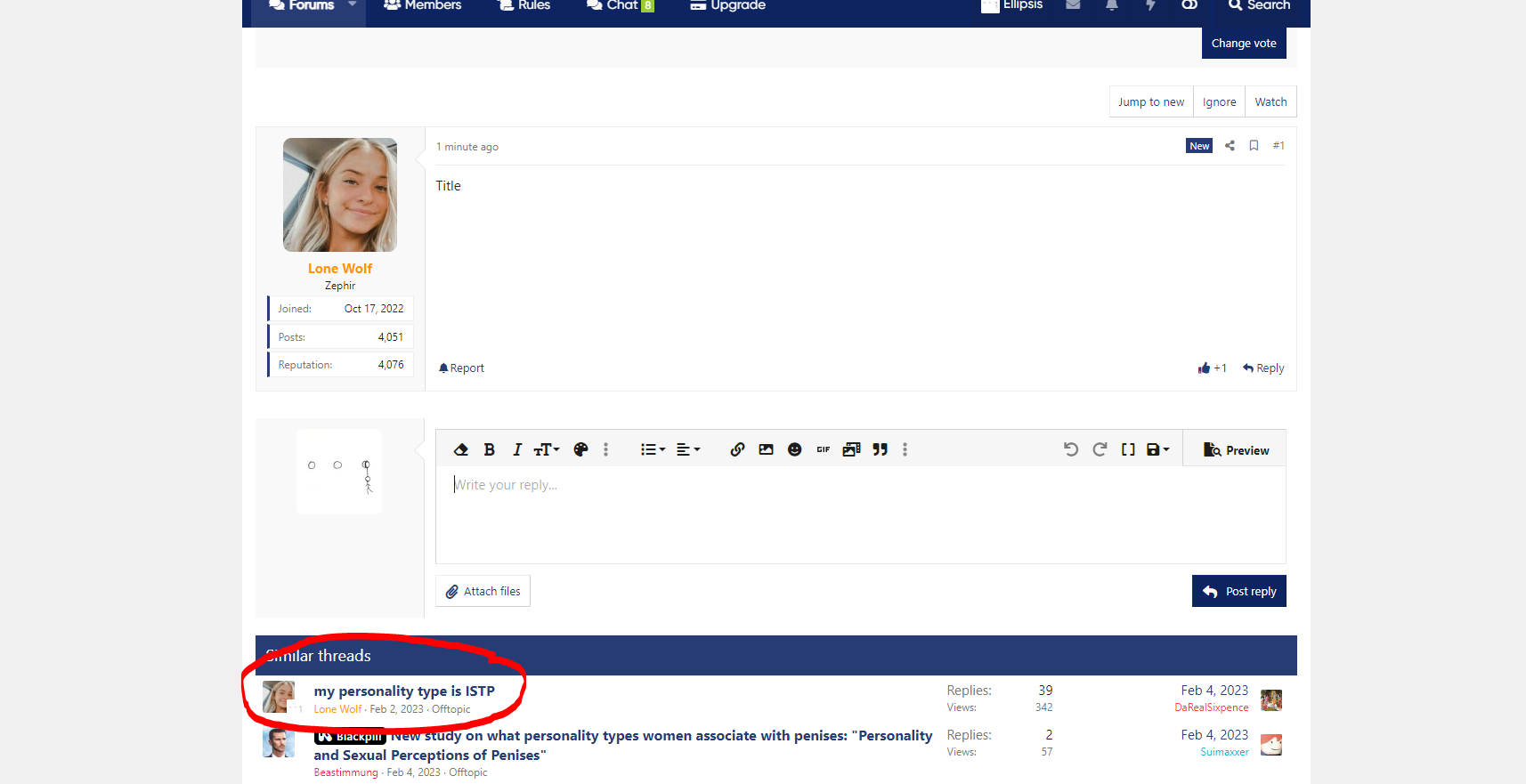Image resolution: width=1526 pixels, height=784 pixels.
Task: Reply to Lone Wolf's post
Action: coord(1263,368)
